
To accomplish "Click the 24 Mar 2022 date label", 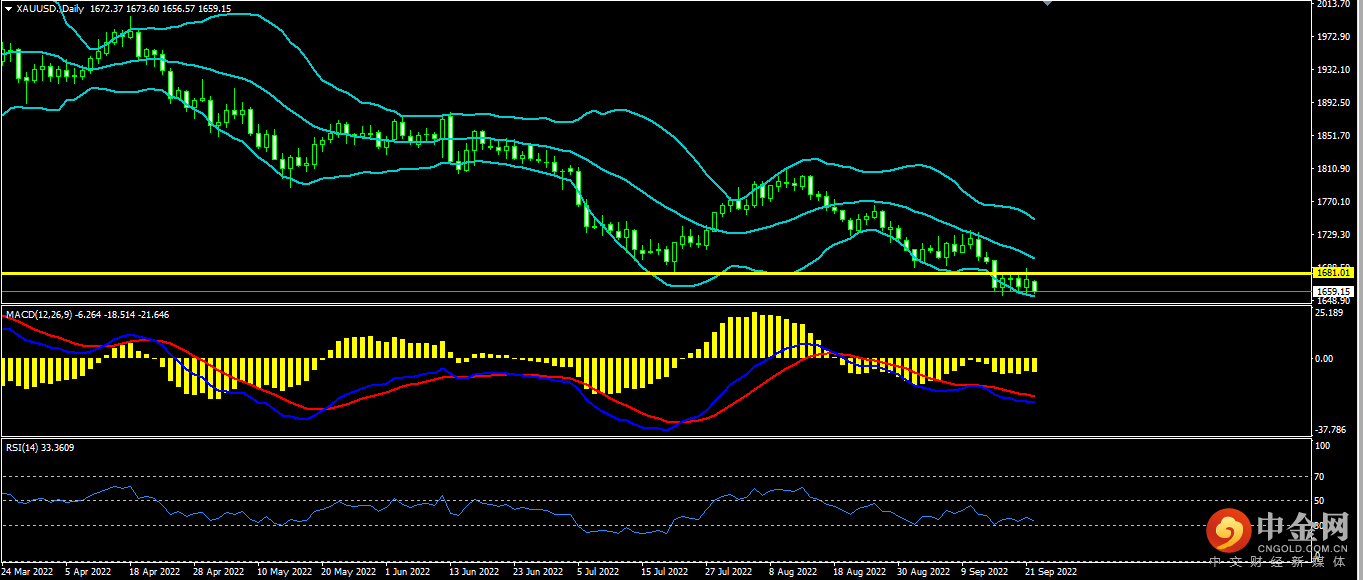I will pos(27,572).
